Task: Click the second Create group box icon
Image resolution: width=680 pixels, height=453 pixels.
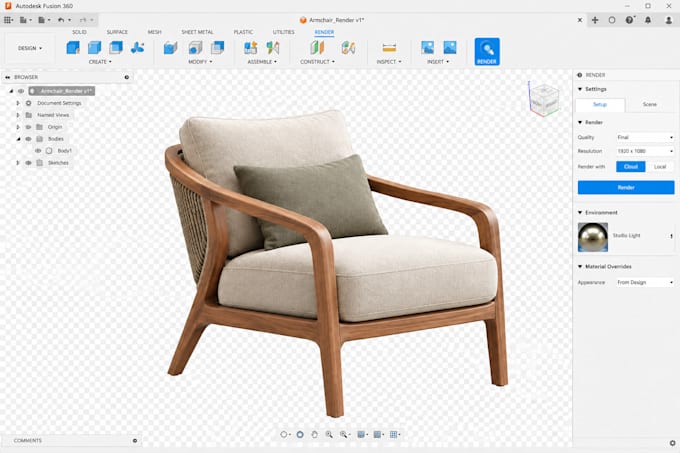Action: [x=94, y=47]
